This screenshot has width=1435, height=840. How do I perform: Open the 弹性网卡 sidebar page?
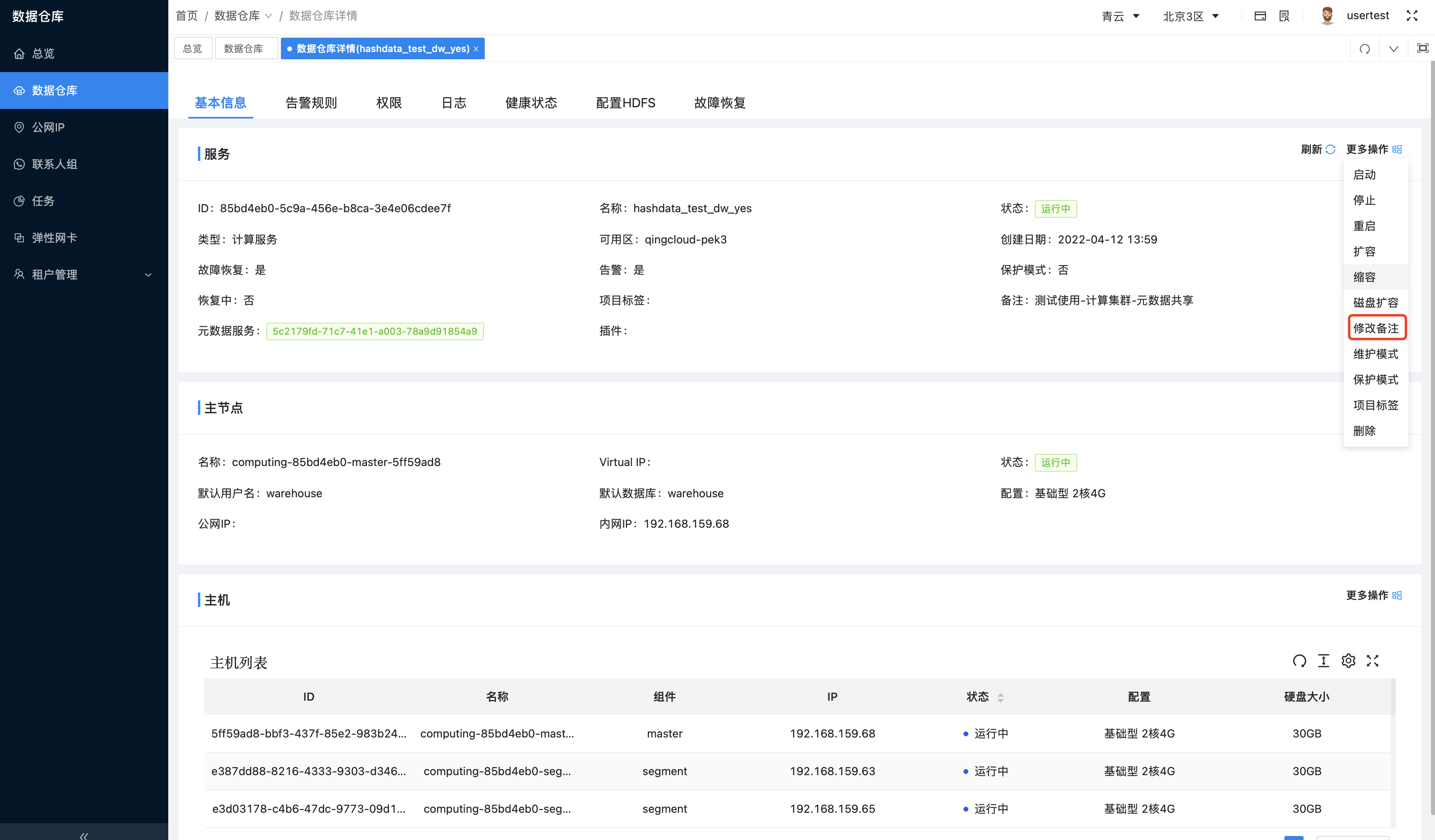[x=54, y=238]
